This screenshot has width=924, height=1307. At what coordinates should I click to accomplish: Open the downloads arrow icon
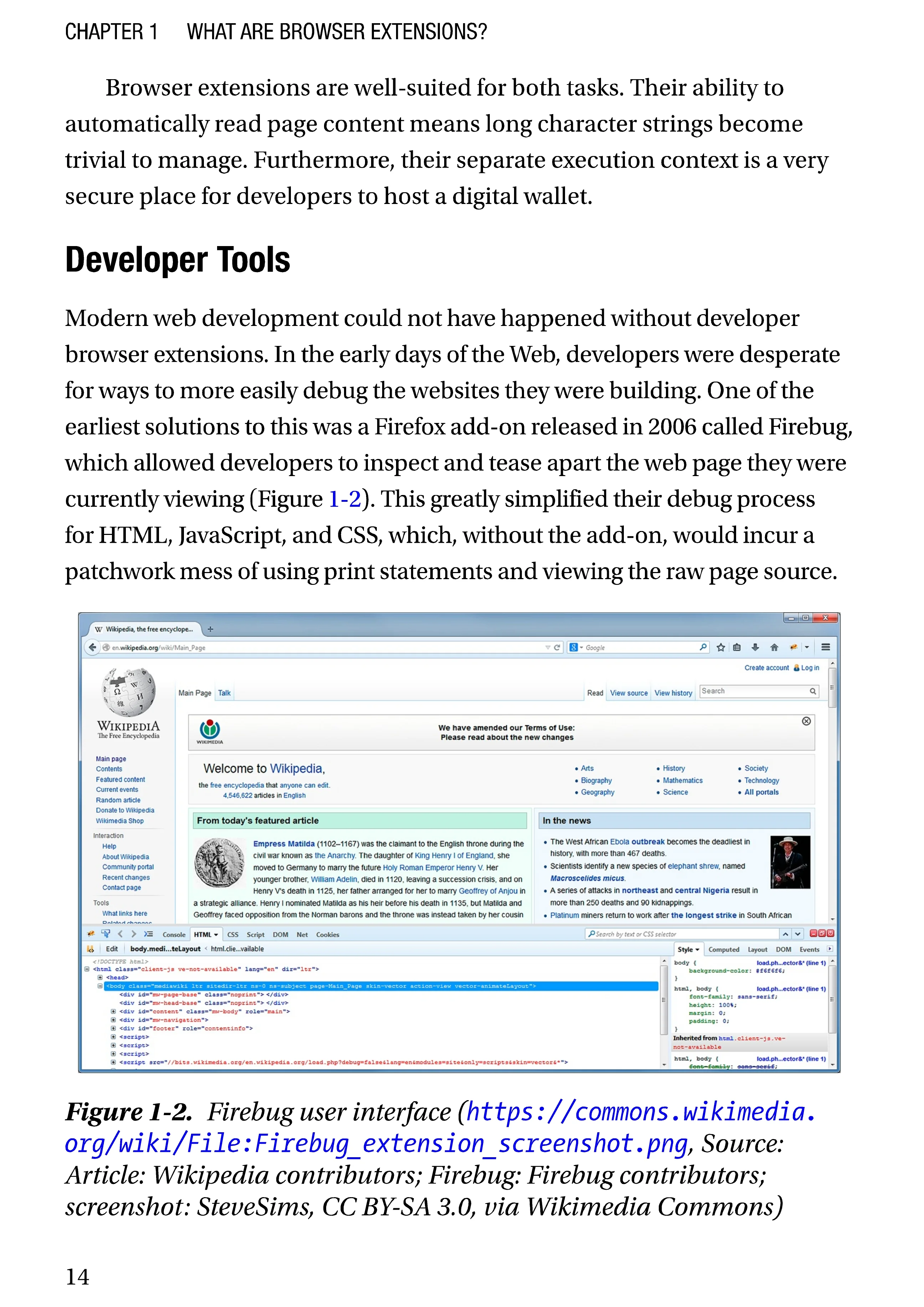[x=755, y=647]
